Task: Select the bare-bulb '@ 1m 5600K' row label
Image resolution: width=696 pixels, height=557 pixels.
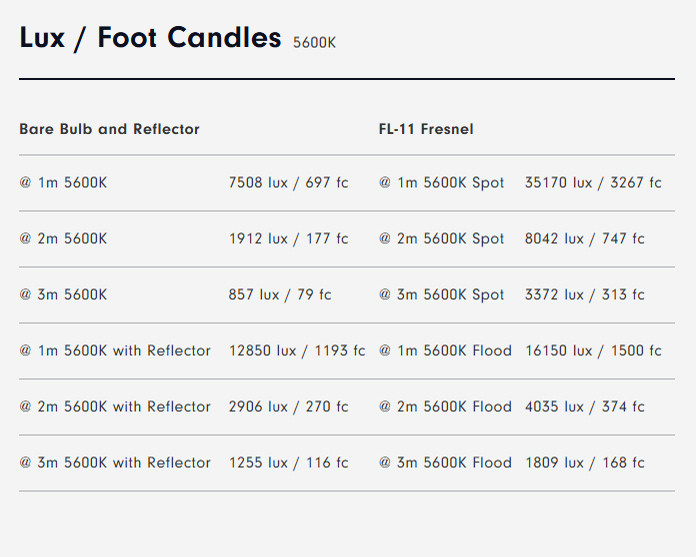Action: pyautogui.click(x=63, y=182)
